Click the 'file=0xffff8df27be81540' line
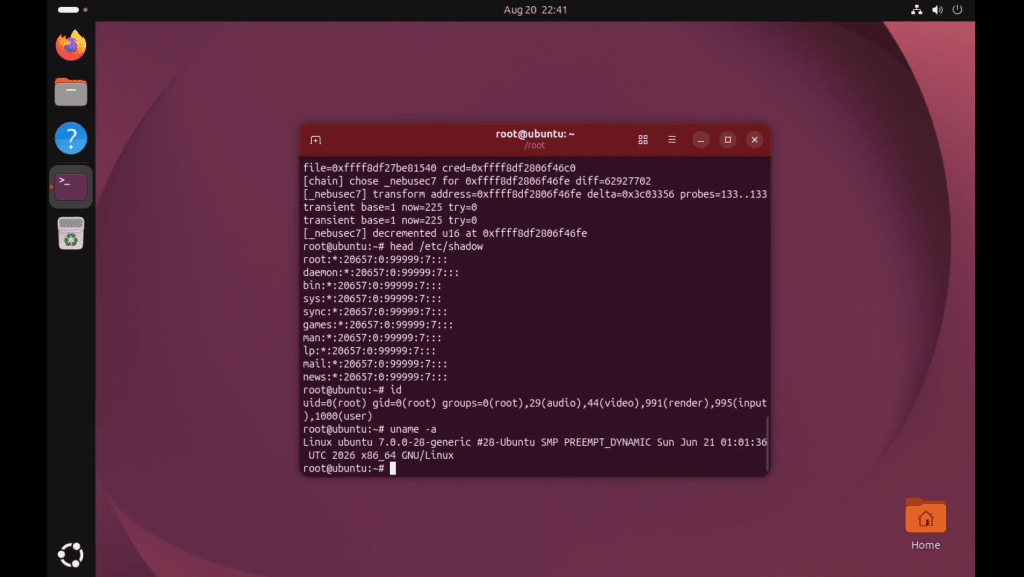 pyautogui.click(x=439, y=168)
